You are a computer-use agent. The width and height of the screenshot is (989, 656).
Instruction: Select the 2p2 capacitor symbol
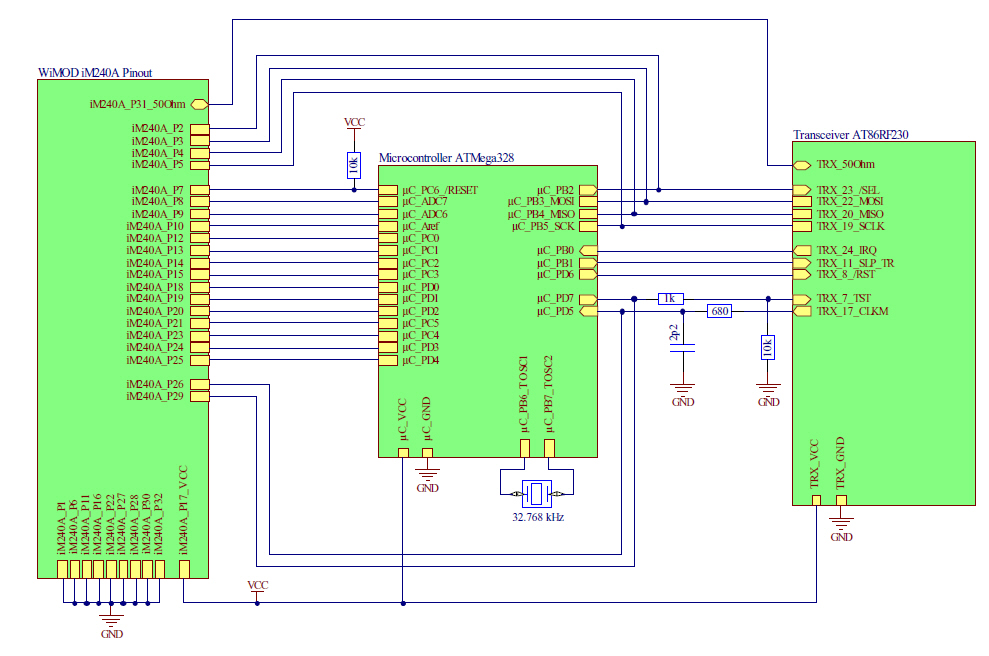(x=682, y=348)
